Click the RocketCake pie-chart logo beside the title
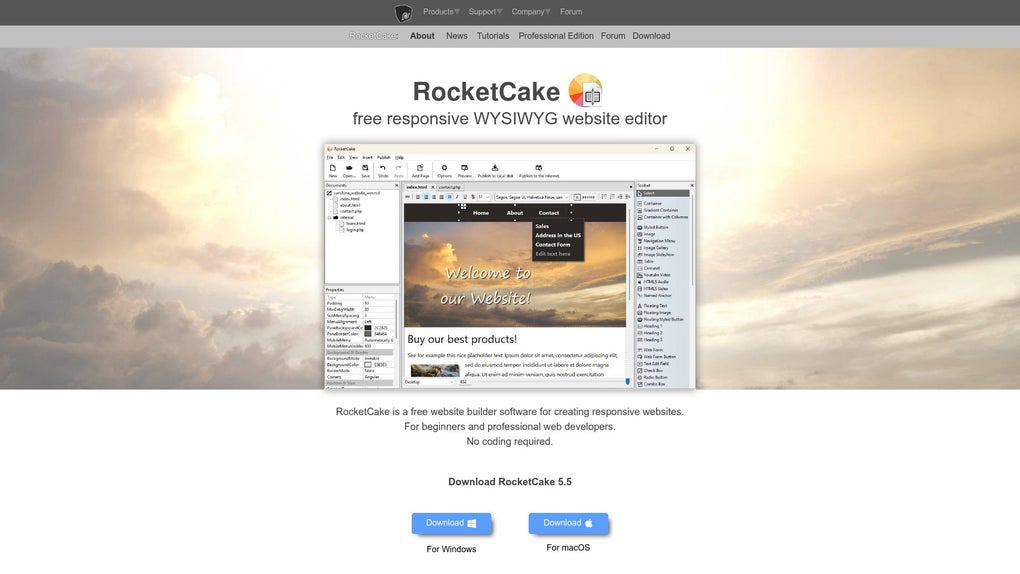 (585, 90)
